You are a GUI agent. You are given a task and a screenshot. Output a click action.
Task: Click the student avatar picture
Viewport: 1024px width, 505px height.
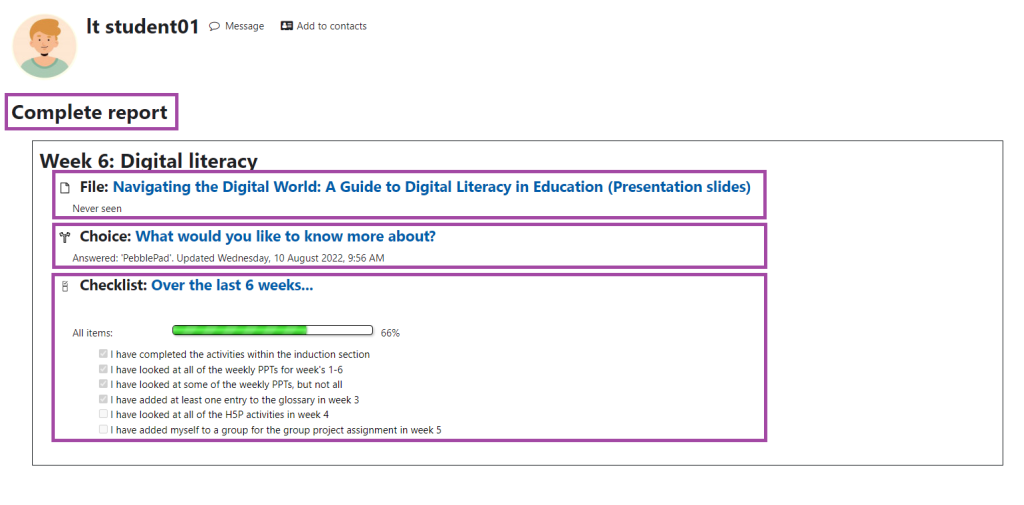click(44, 46)
